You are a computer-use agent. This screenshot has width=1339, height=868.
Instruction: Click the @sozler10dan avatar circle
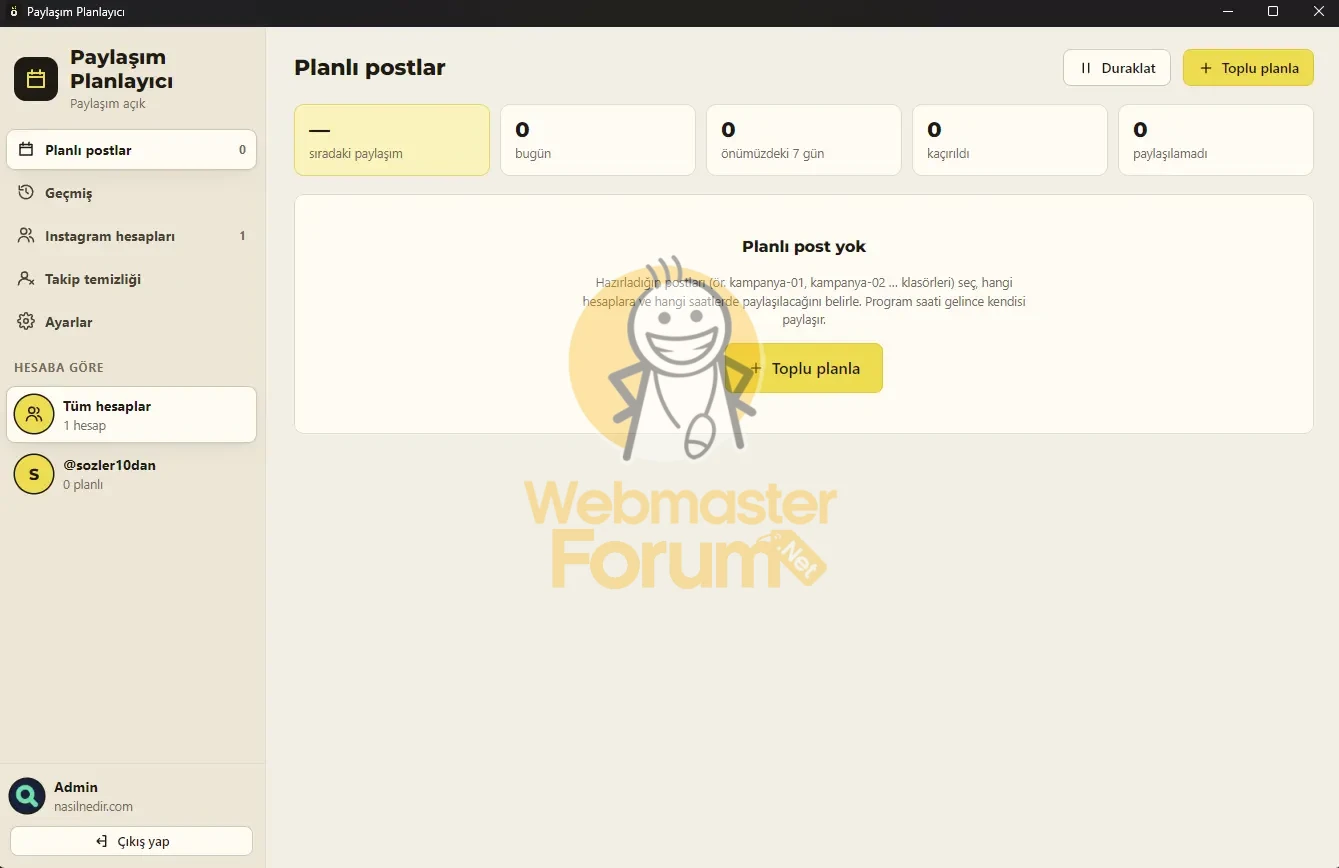34,474
